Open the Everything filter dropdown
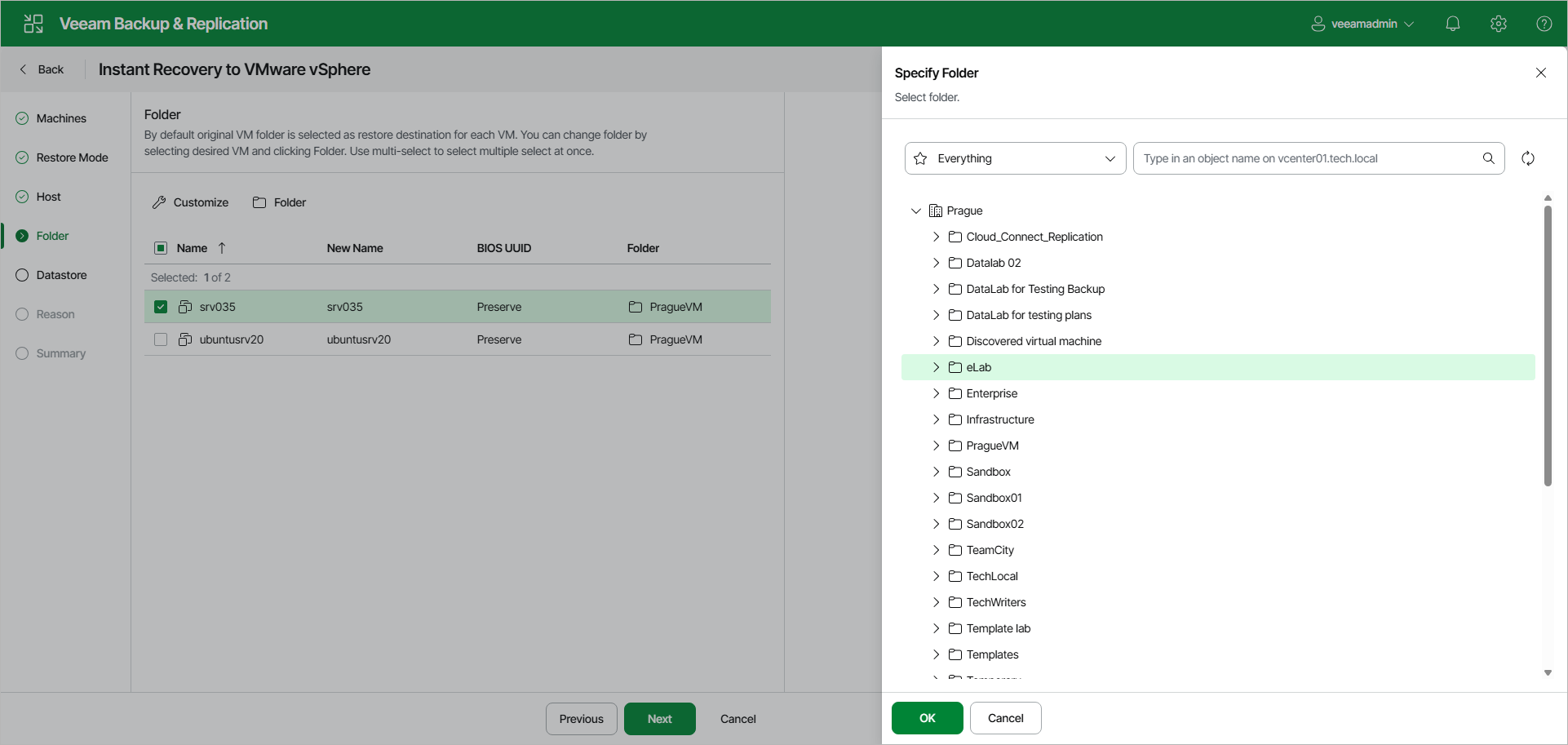 point(1015,158)
